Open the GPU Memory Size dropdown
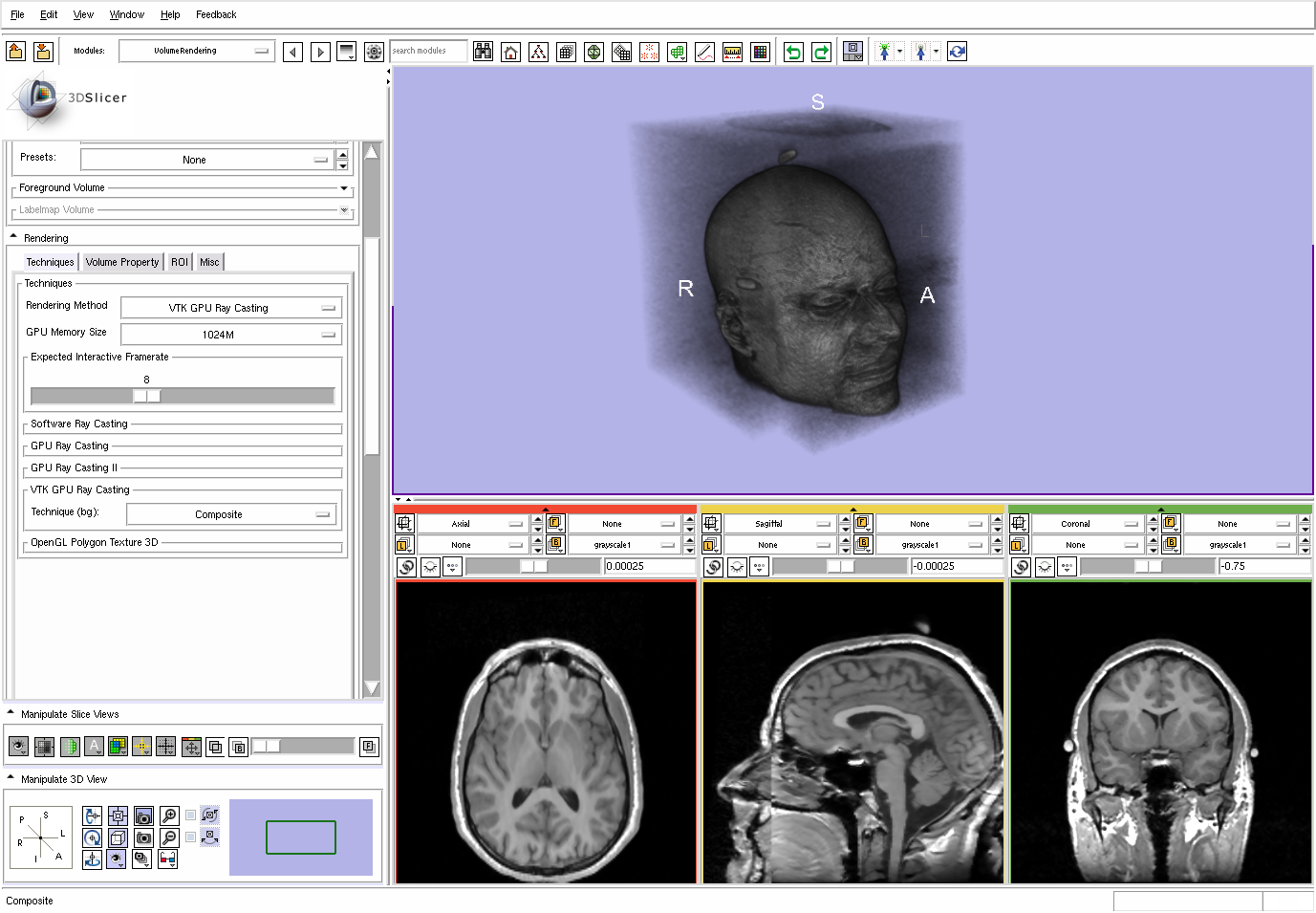Screen dimensions: 1316x913 point(231,335)
